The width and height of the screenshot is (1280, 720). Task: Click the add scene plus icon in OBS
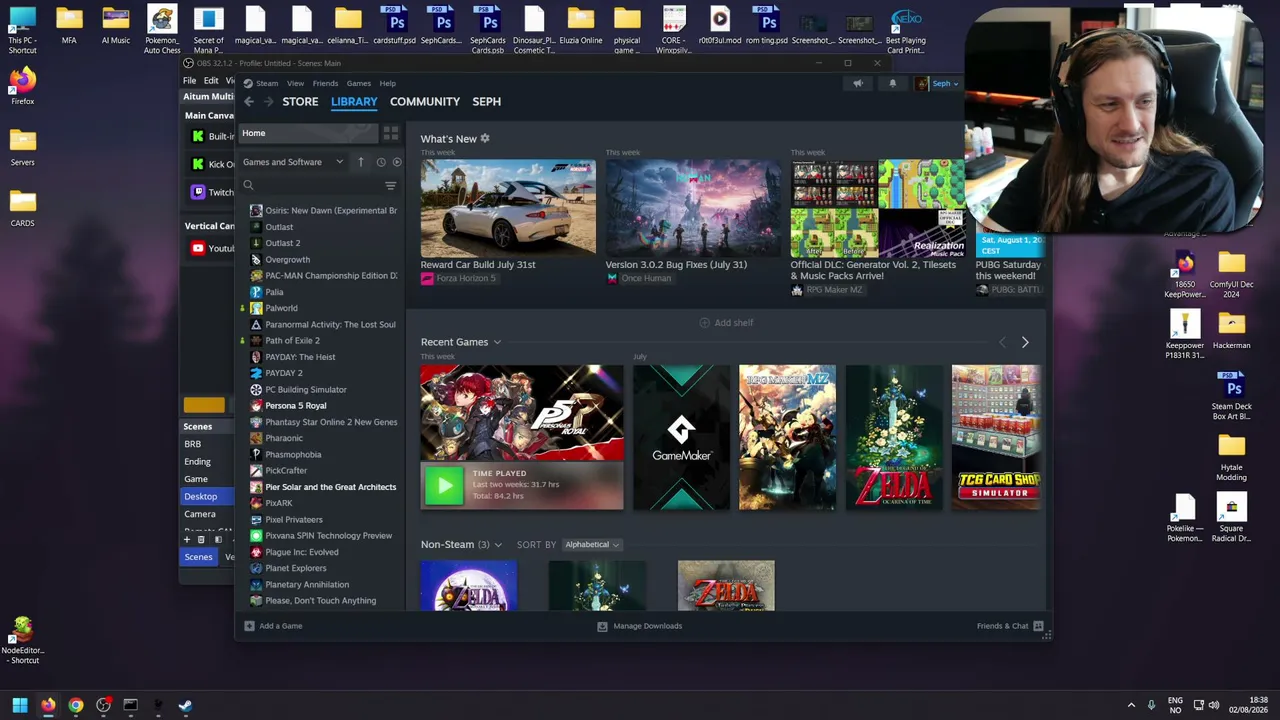186,540
